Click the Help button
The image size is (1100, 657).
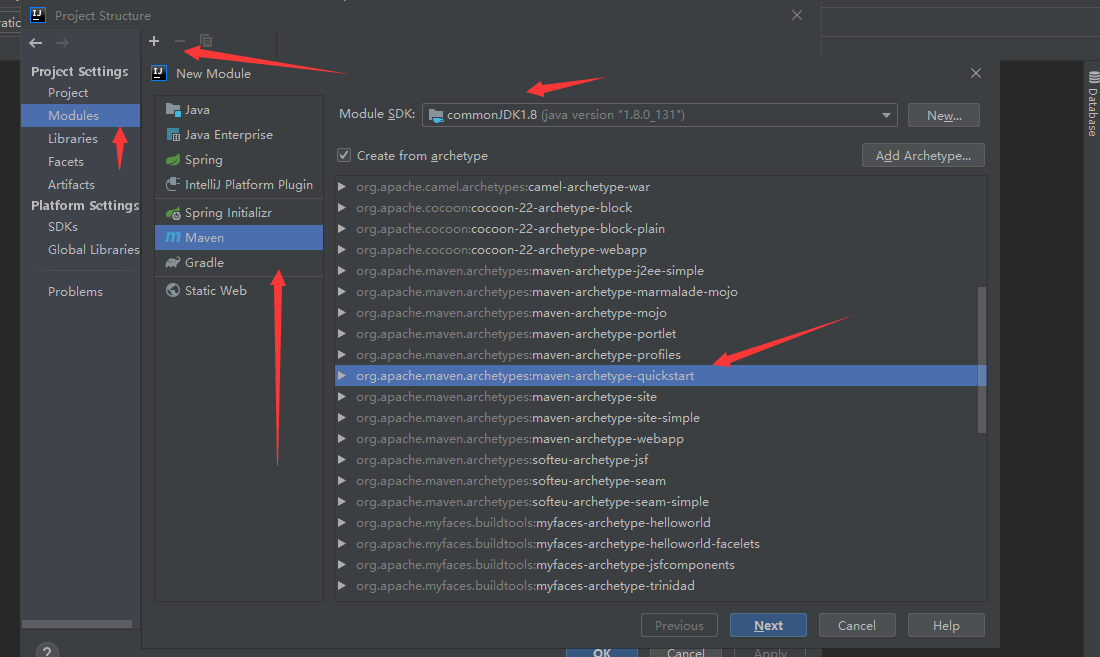(946, 625)
